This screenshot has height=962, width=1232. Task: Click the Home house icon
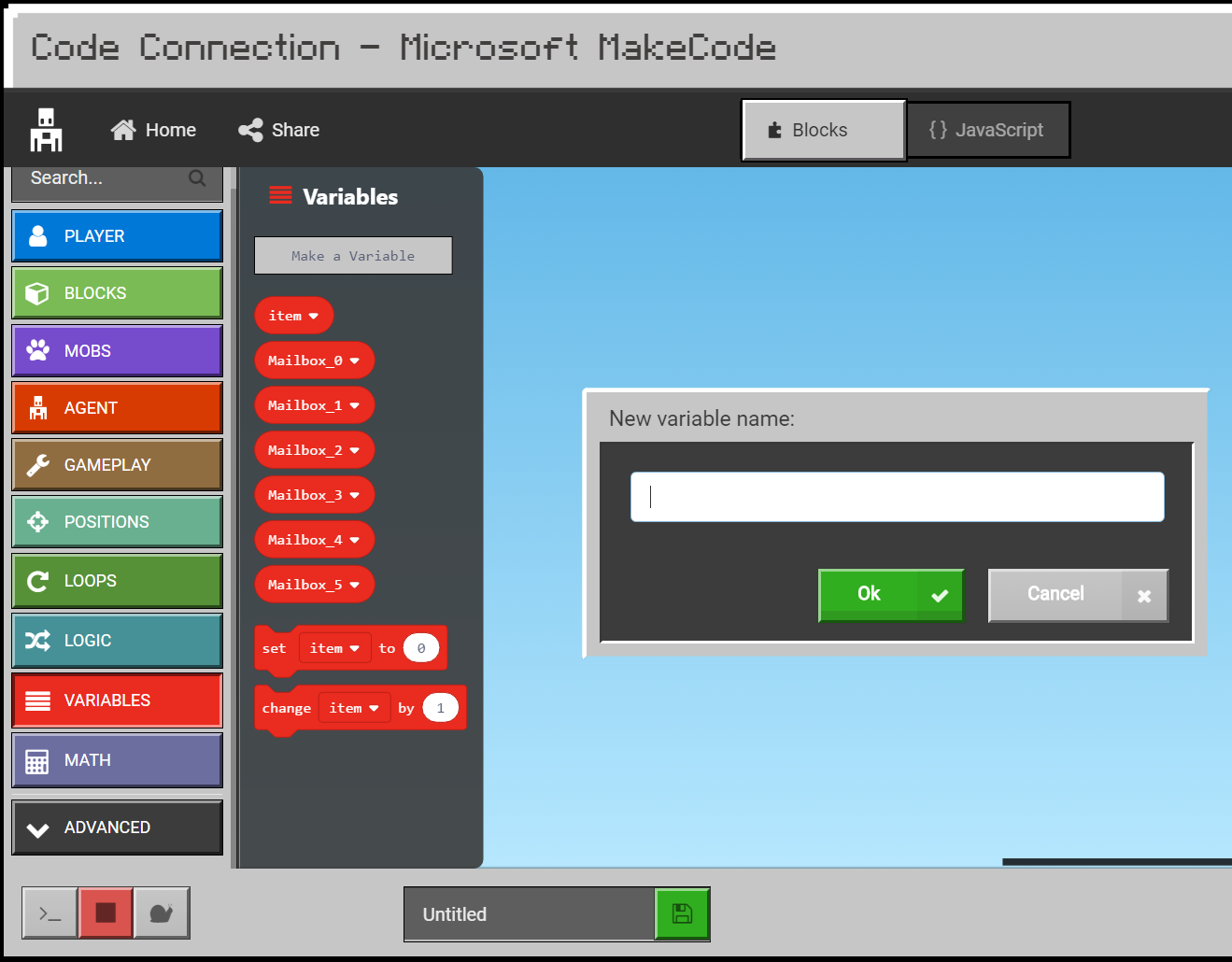123,130
